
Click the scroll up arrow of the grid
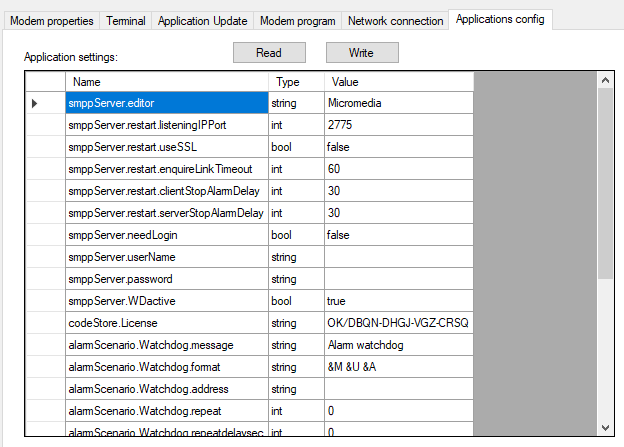coord(605,79)
